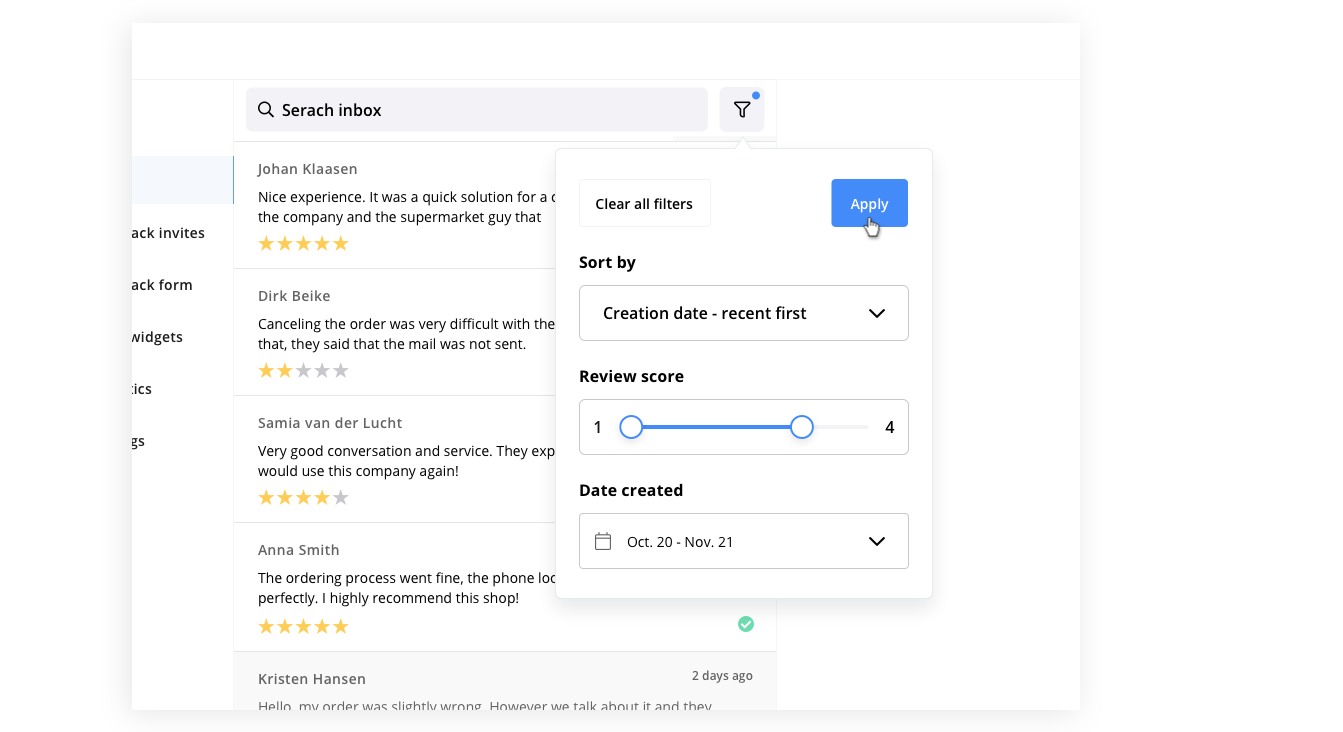Open the Sort by dropdown
The height and width of the screenshot is (732, 1343).
click(x=743, y=313)
